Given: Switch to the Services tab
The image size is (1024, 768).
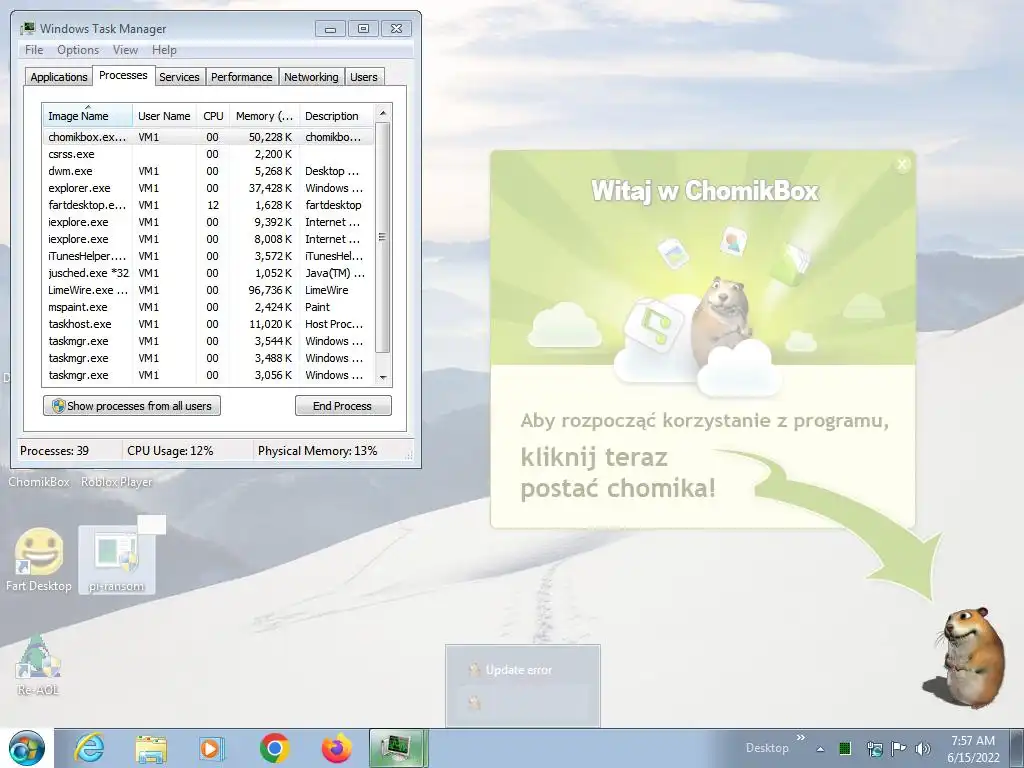Looking at the screenshot, I should pos(179,76).
